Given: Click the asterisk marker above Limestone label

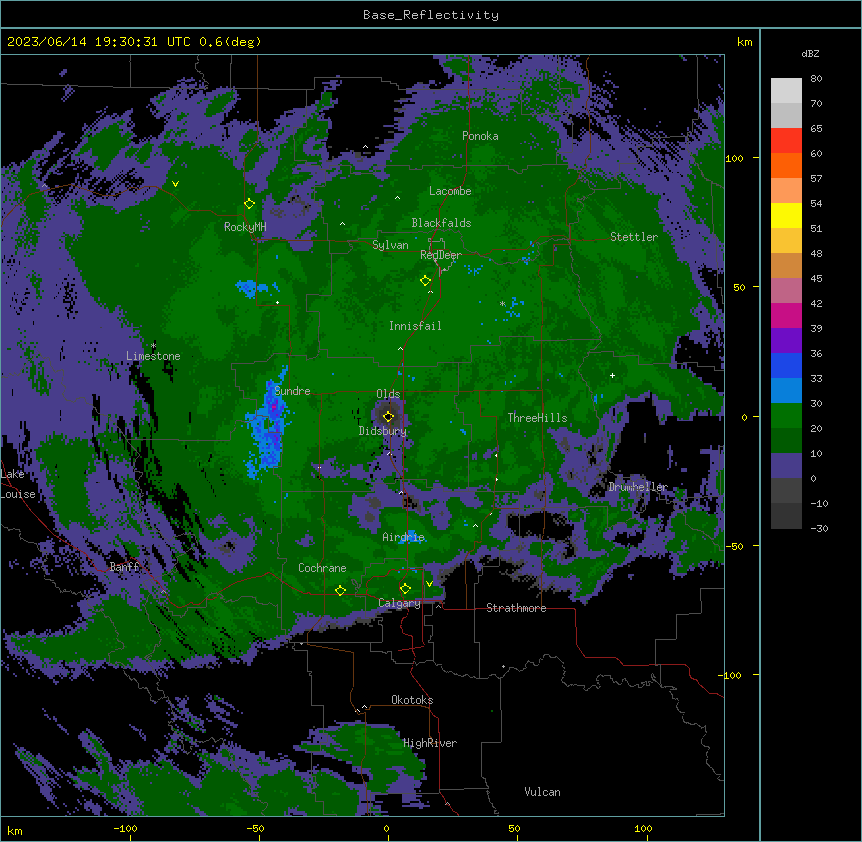Looking at the screenshot, I should (x=153, y=346).
